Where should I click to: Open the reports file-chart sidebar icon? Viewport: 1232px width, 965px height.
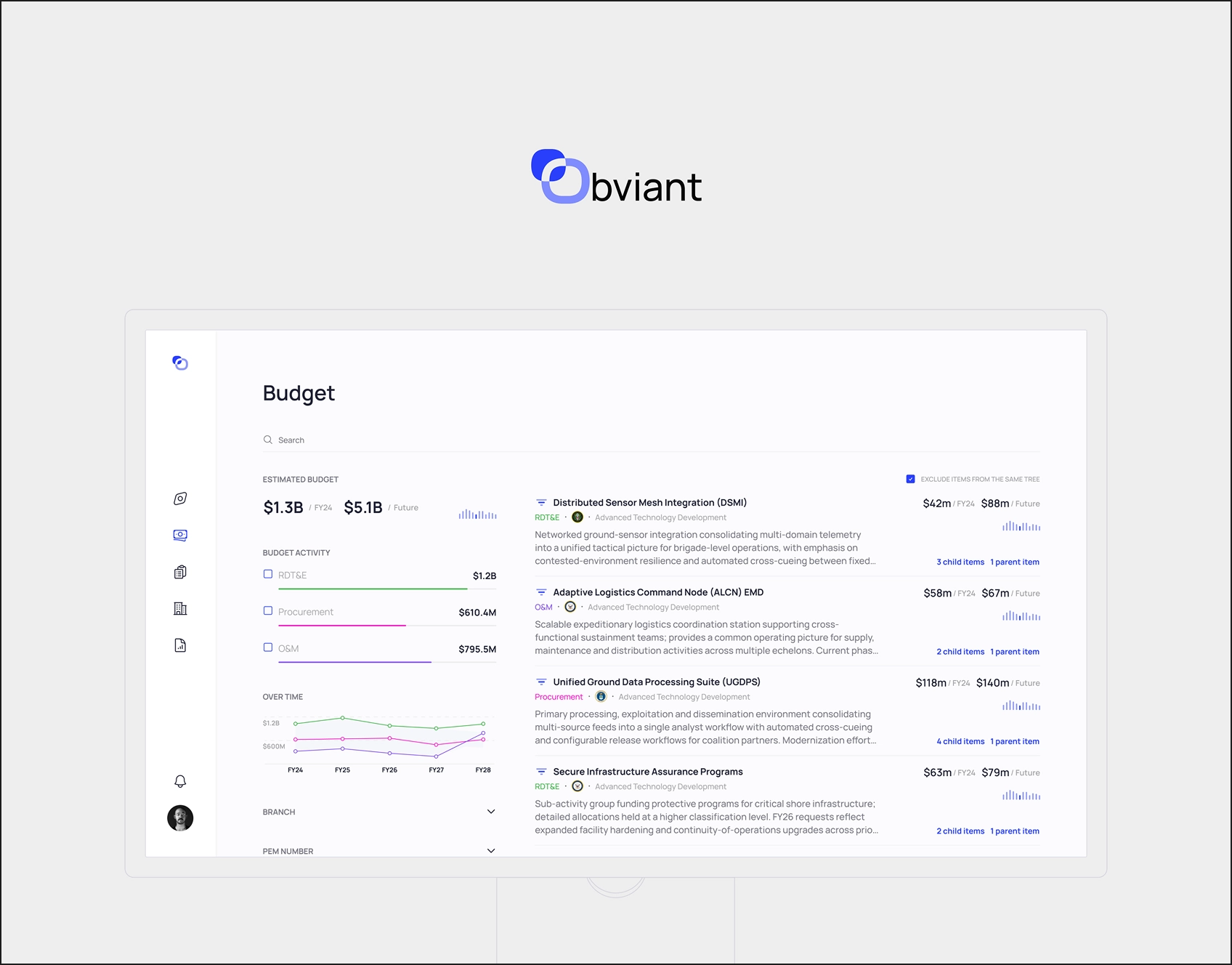point(180,645)
